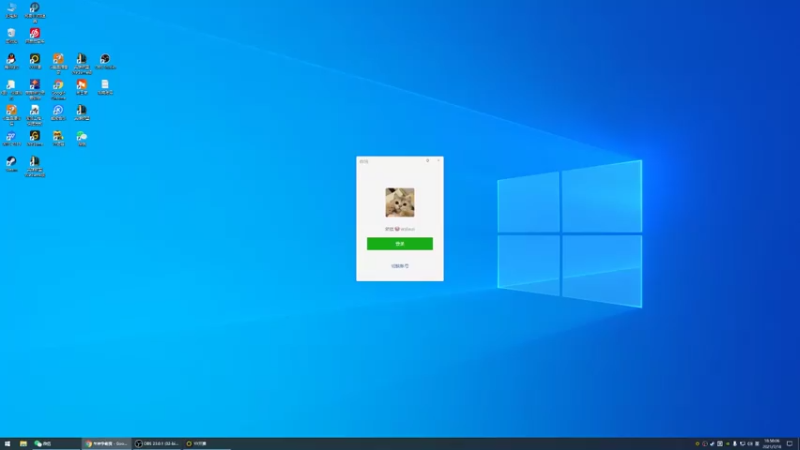Open the taskbar clock and date
This screenshot has height=450, width=800.
coord(771,444)
